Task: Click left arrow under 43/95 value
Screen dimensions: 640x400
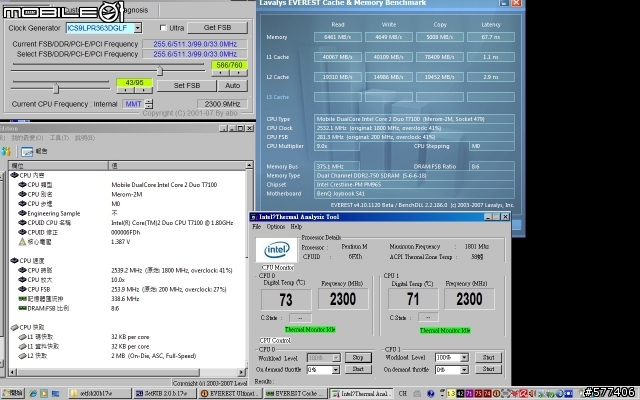Action: point(125,90)
